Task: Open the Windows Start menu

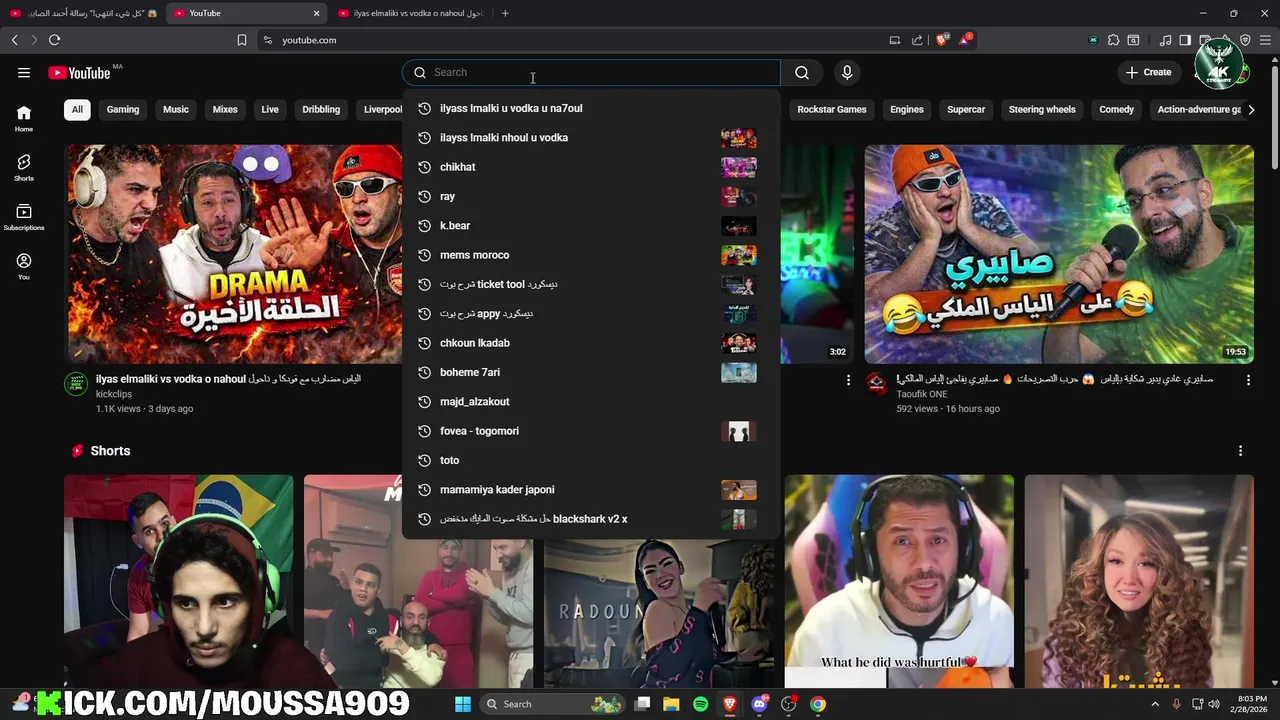Action: 463,704
